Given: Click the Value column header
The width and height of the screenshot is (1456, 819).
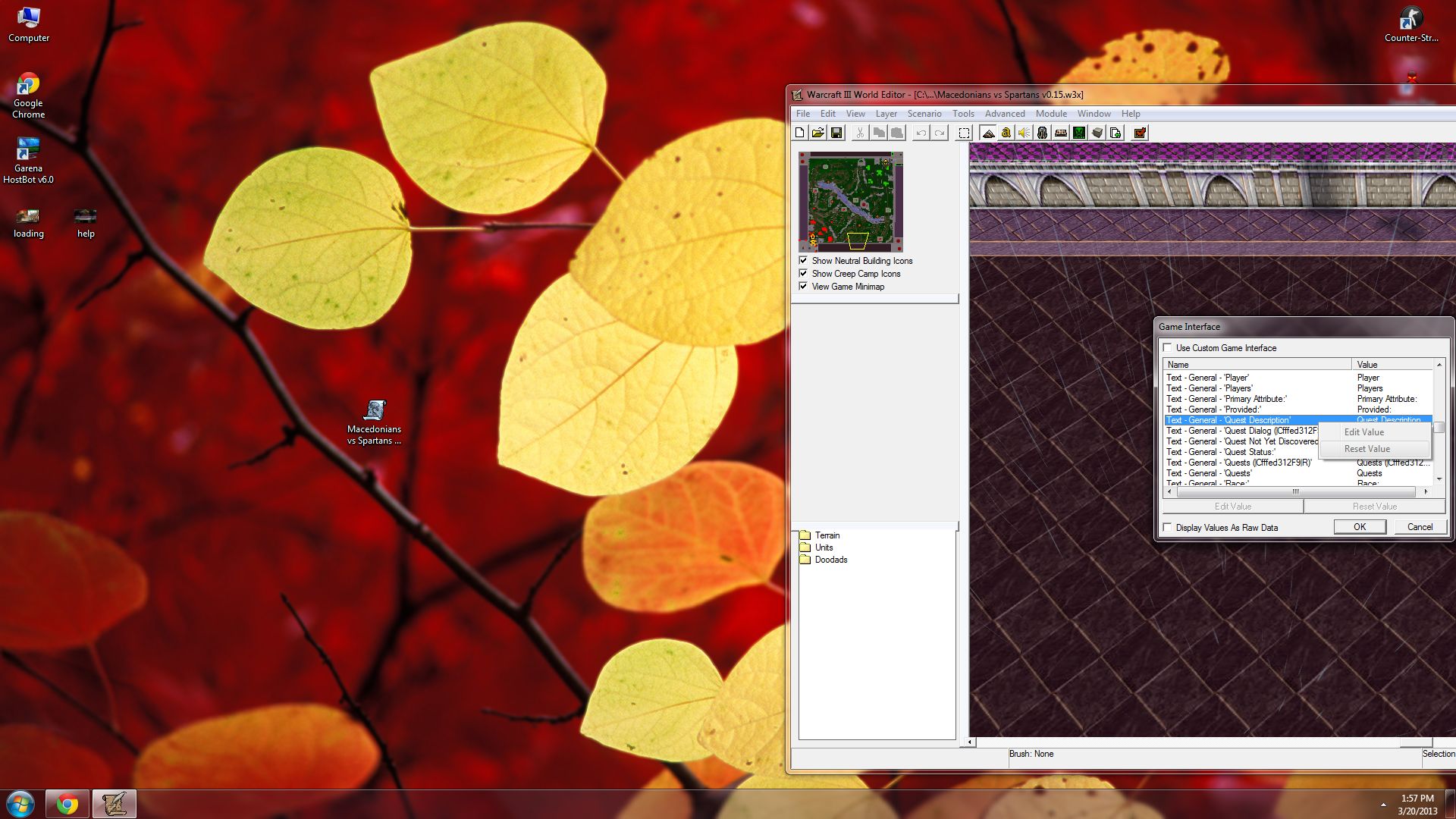Looking at the screenshot, I should click(x=1392, y=365).
